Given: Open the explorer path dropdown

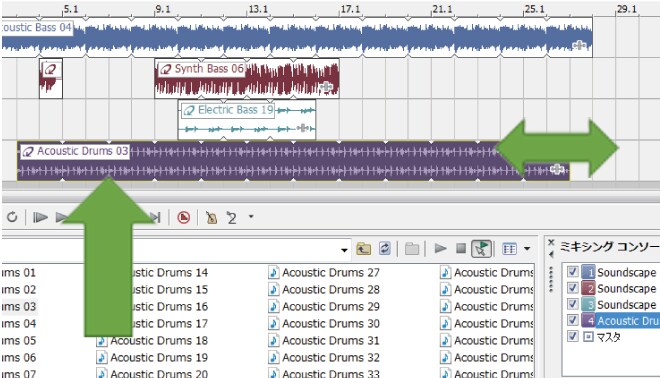Looking at the screenshot, I should [x=344, y=250].
